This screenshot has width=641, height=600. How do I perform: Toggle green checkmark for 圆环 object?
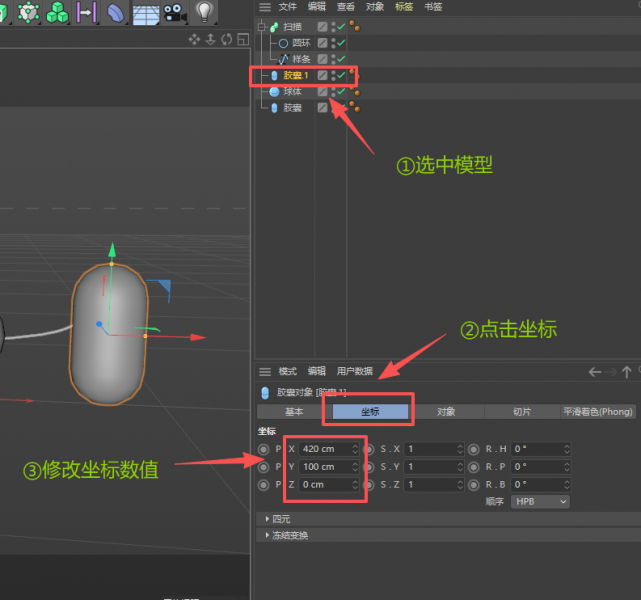[341, 43]
